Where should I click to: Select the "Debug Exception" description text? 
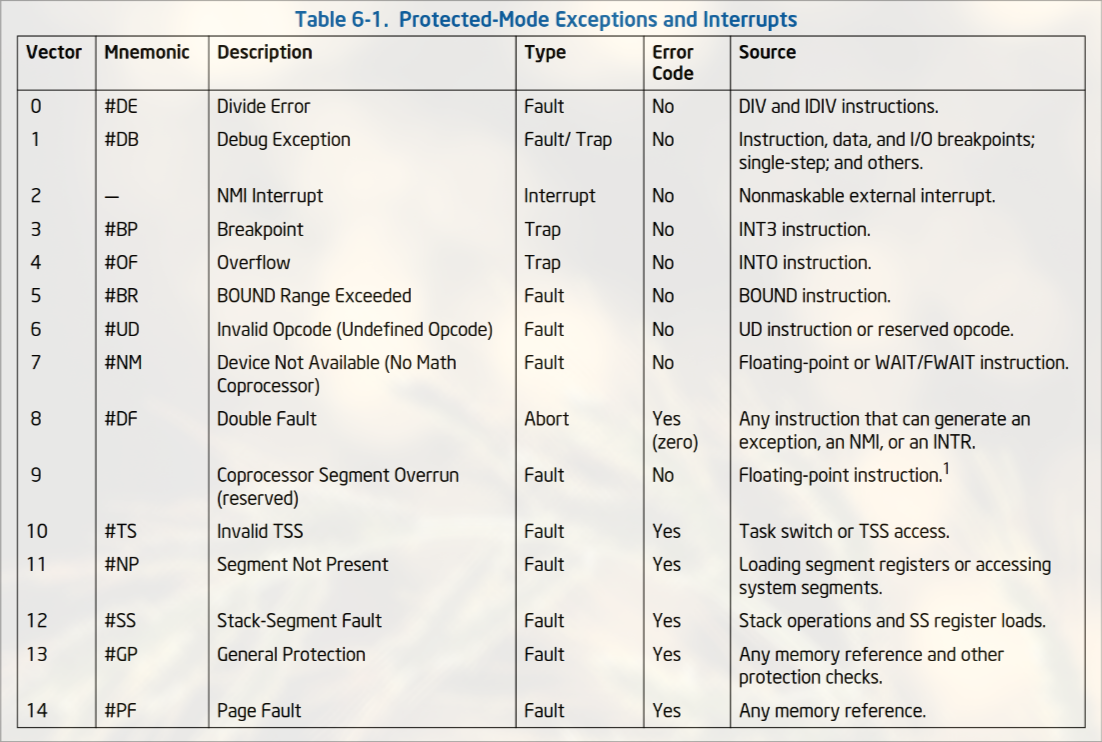point(284,139)
